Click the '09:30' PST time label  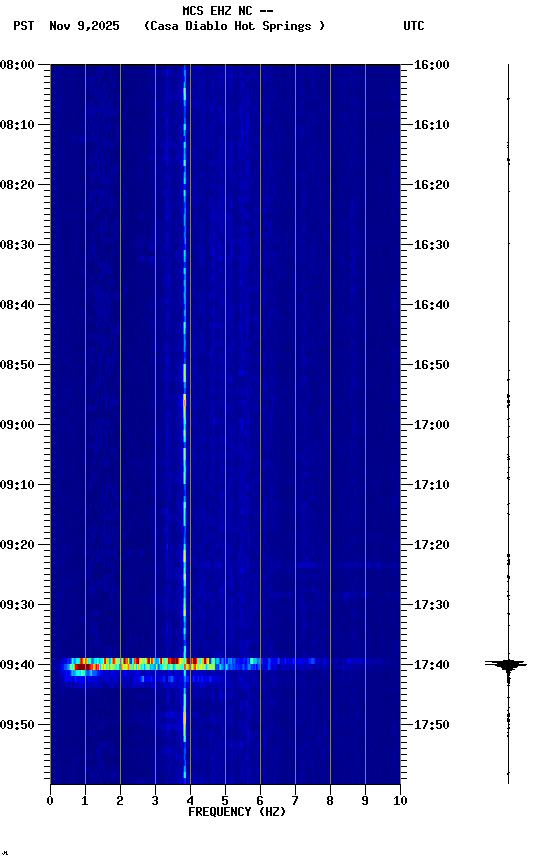pyautogui.click(x=17, y=605)
